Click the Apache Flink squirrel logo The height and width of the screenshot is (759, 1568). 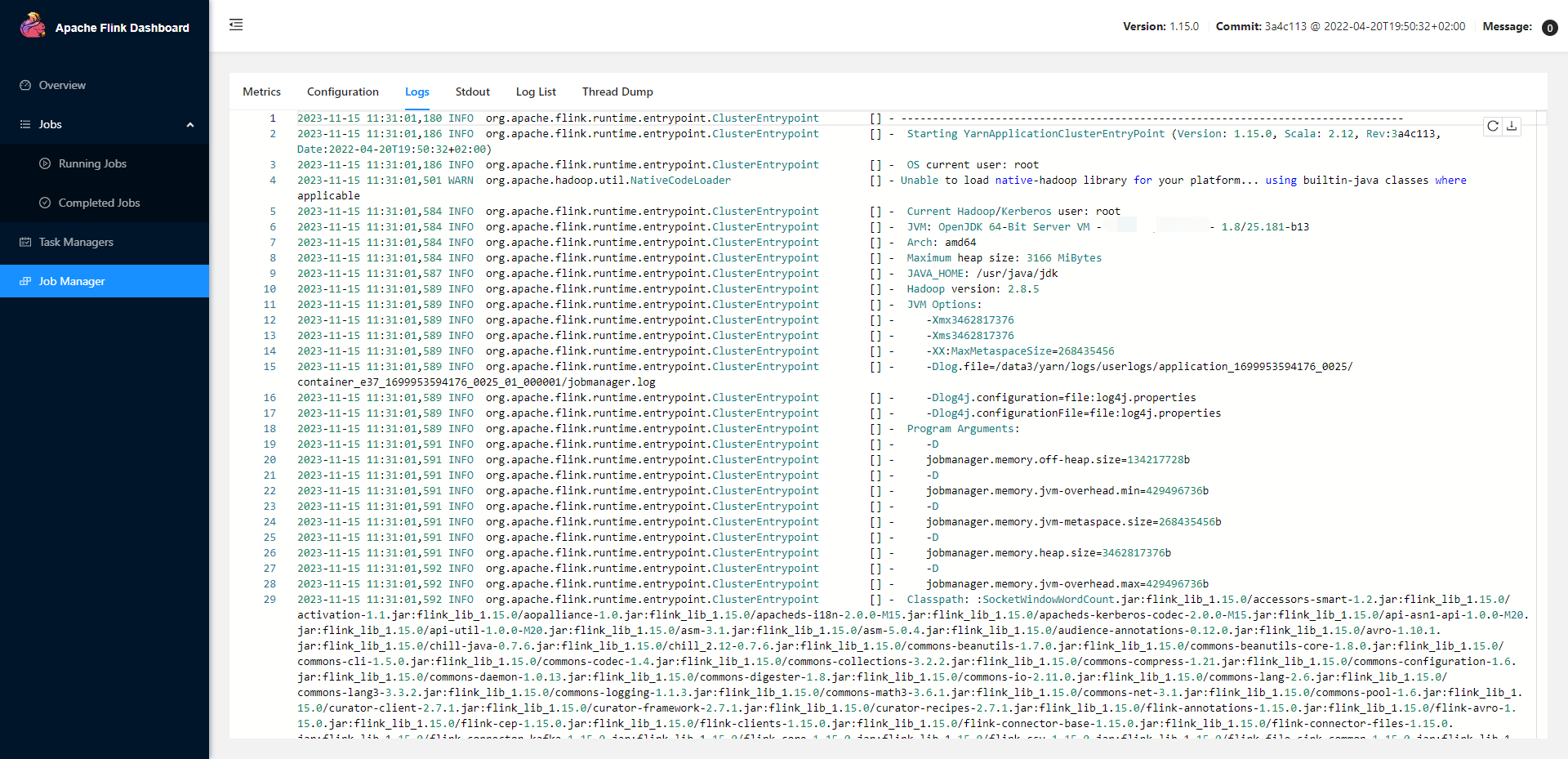point(33,25)
